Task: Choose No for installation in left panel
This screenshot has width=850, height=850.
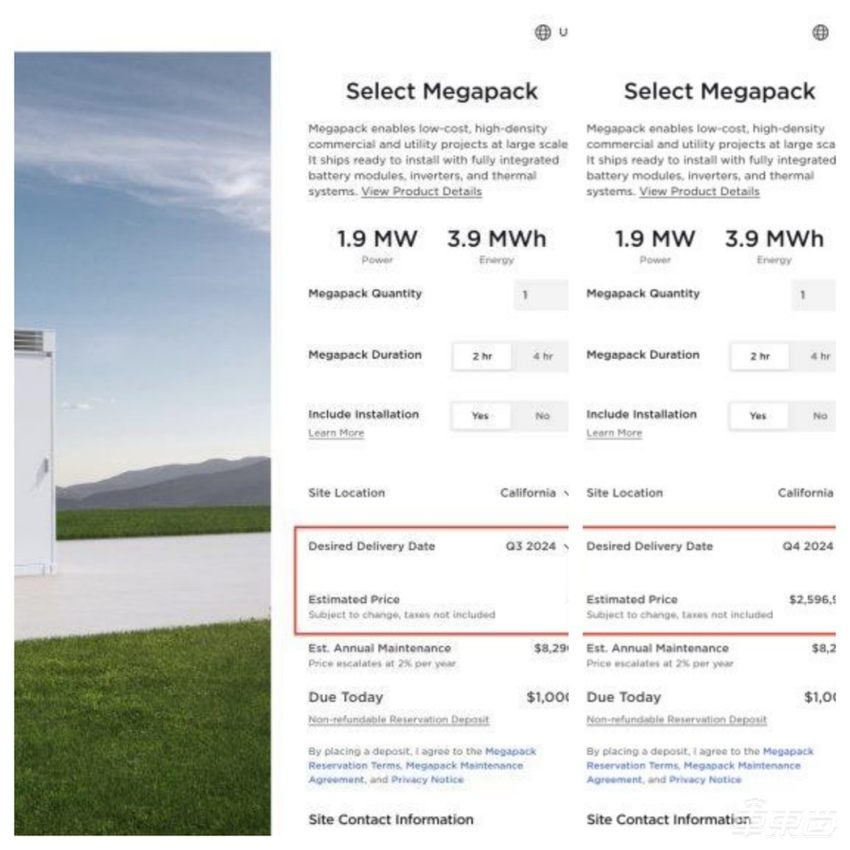Action: point(542,416)
